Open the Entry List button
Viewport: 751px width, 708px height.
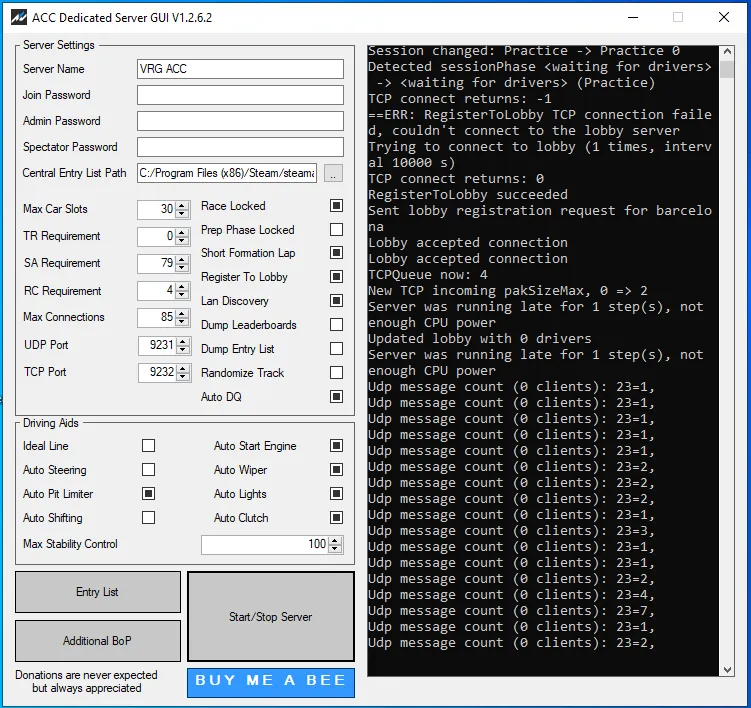98,592
